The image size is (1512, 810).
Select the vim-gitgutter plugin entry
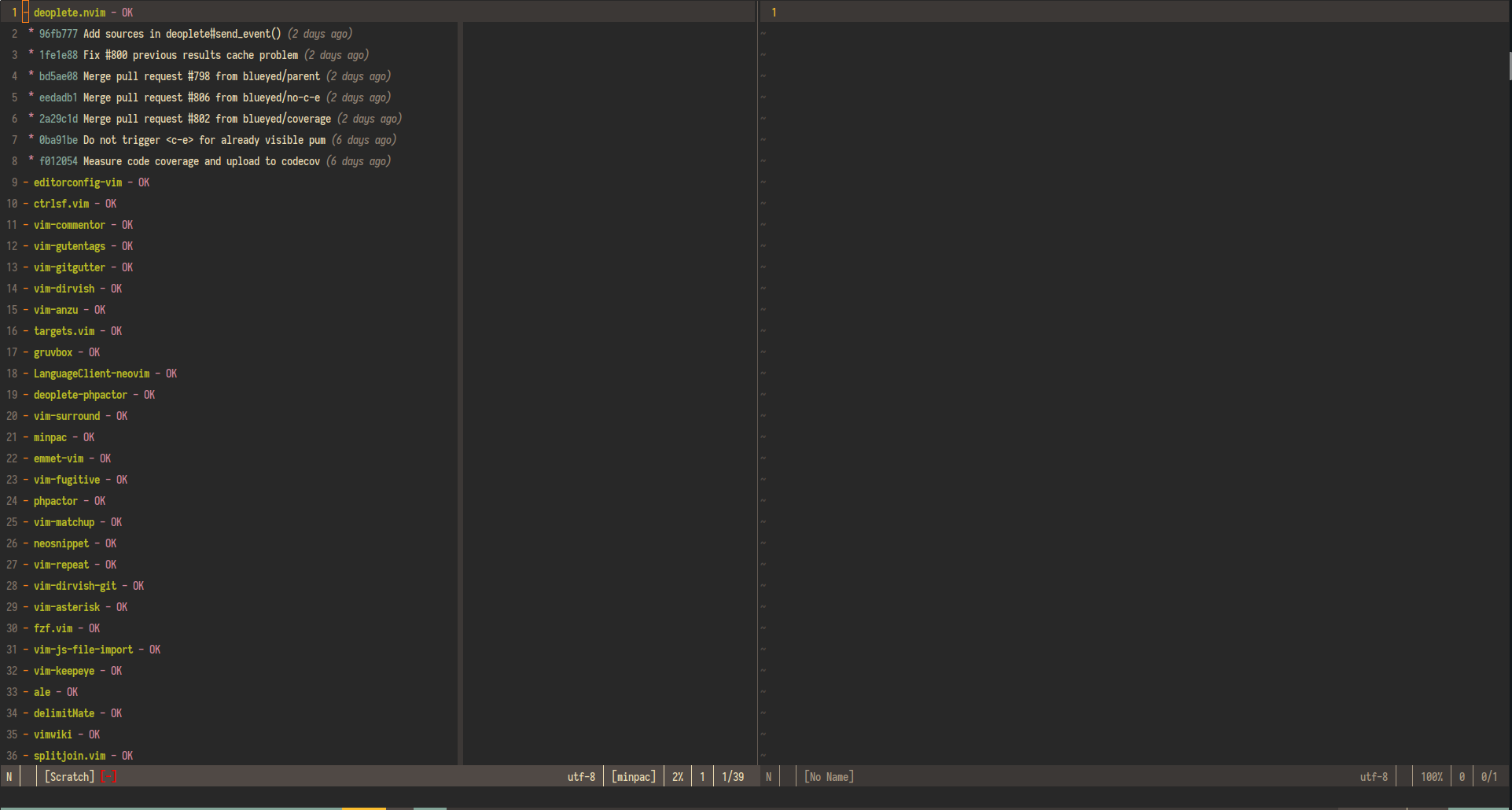pos(78,267)
